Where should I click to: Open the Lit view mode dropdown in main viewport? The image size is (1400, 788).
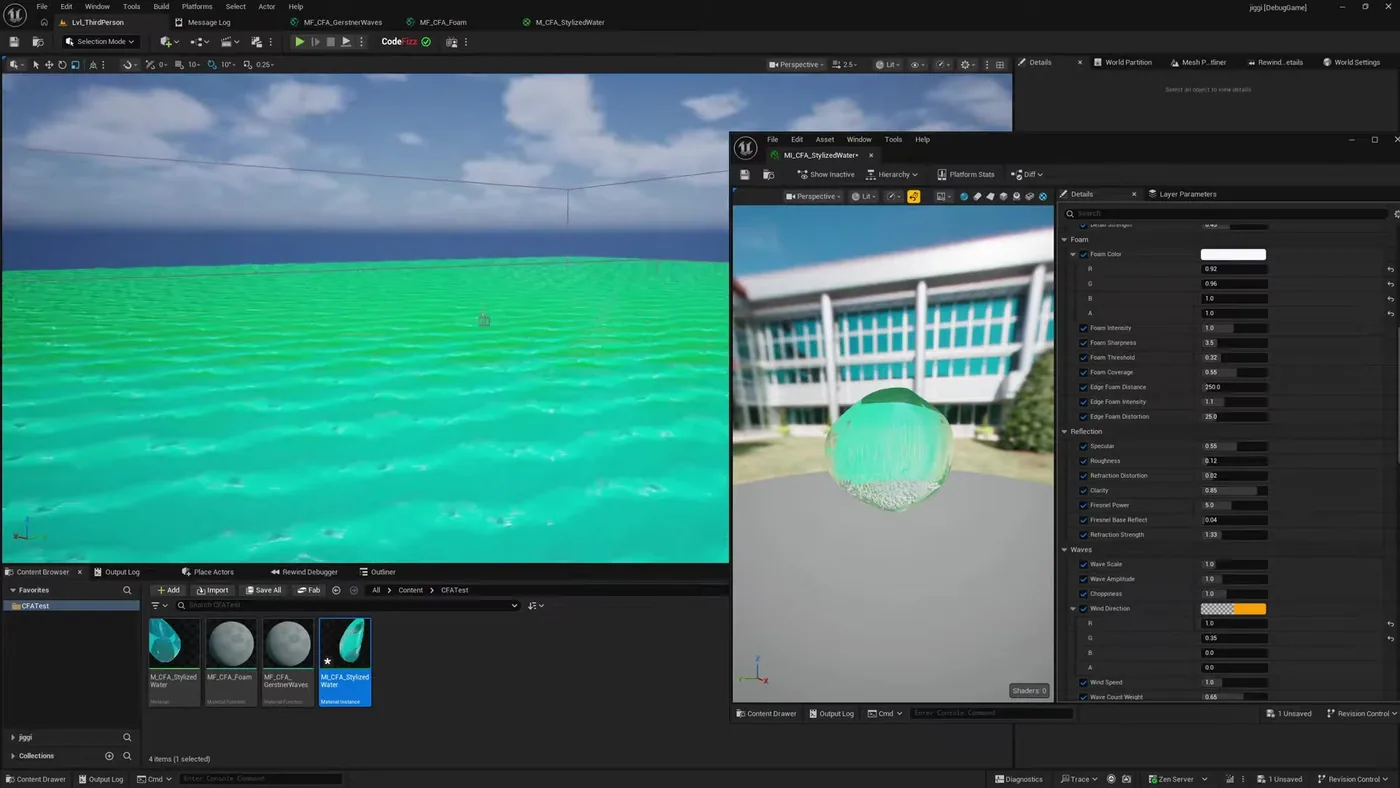(x=887, y=65)
